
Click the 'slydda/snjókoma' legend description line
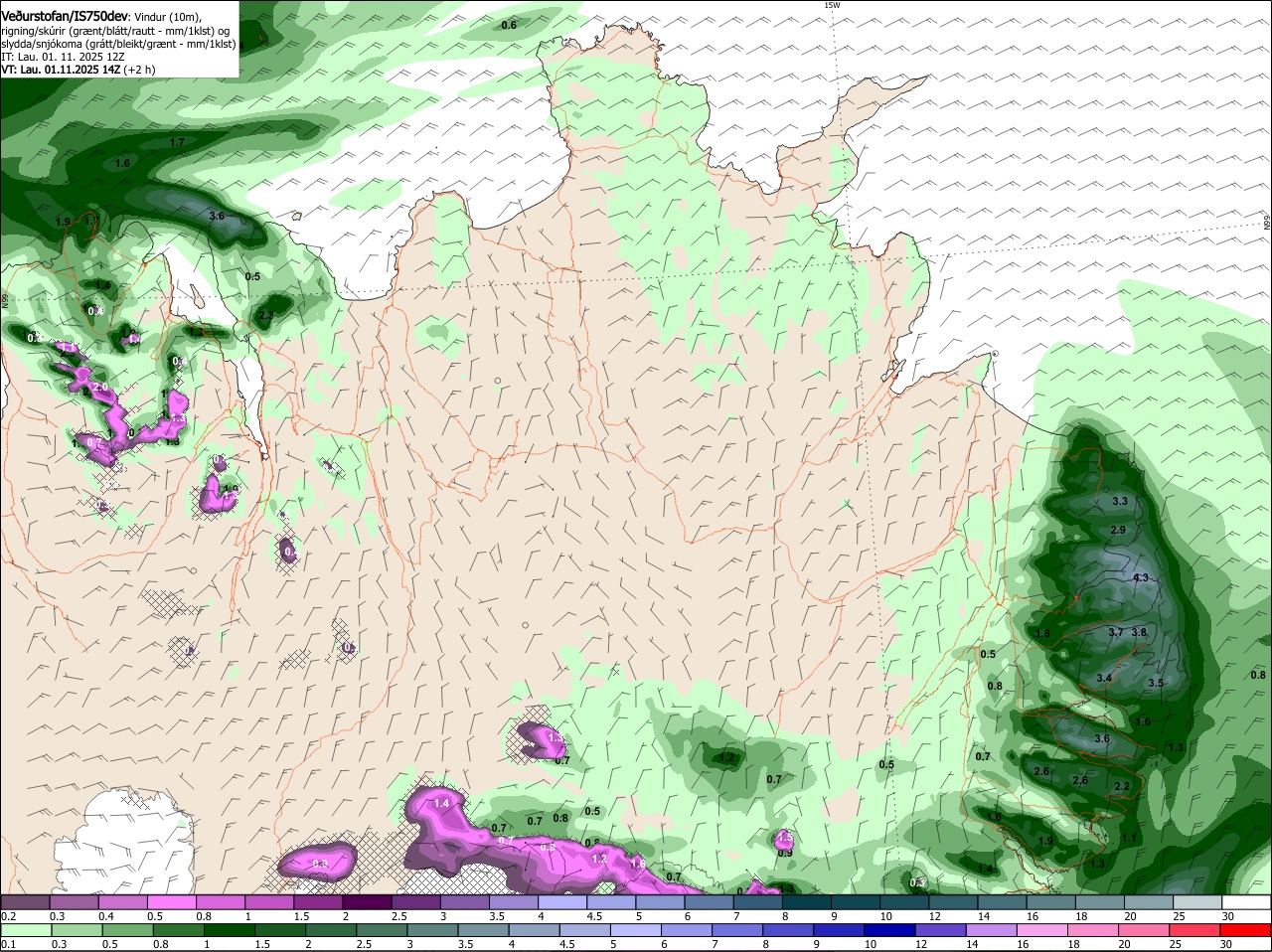(118, 44)
